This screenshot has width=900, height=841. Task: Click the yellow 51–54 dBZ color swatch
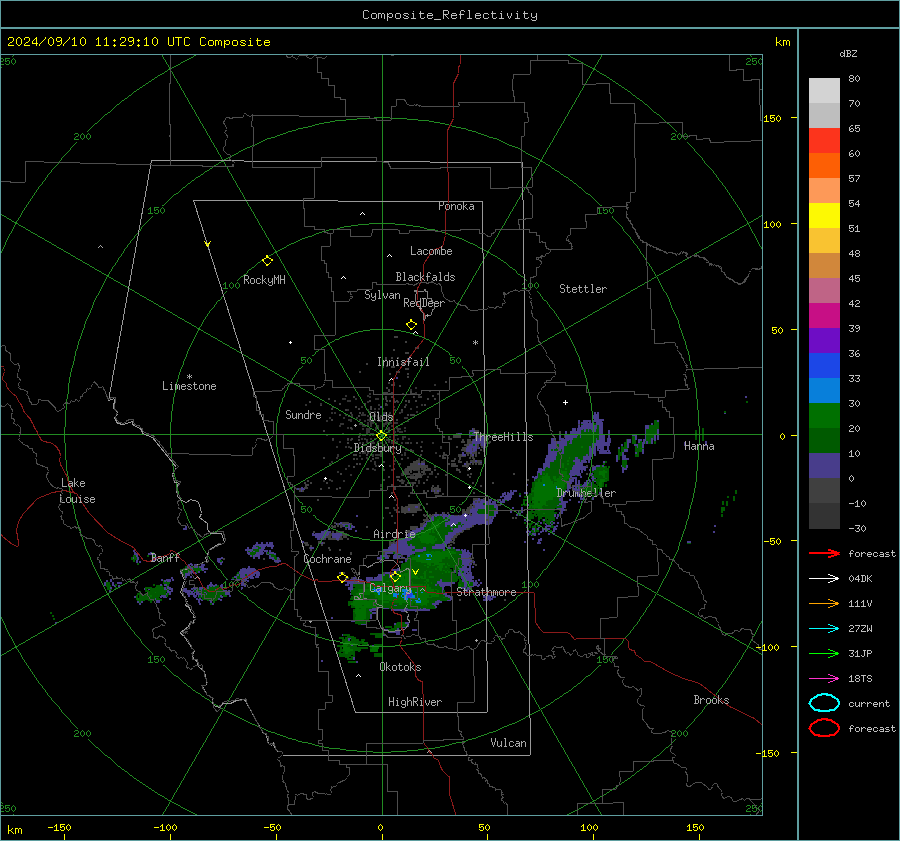tap(824, 216)
